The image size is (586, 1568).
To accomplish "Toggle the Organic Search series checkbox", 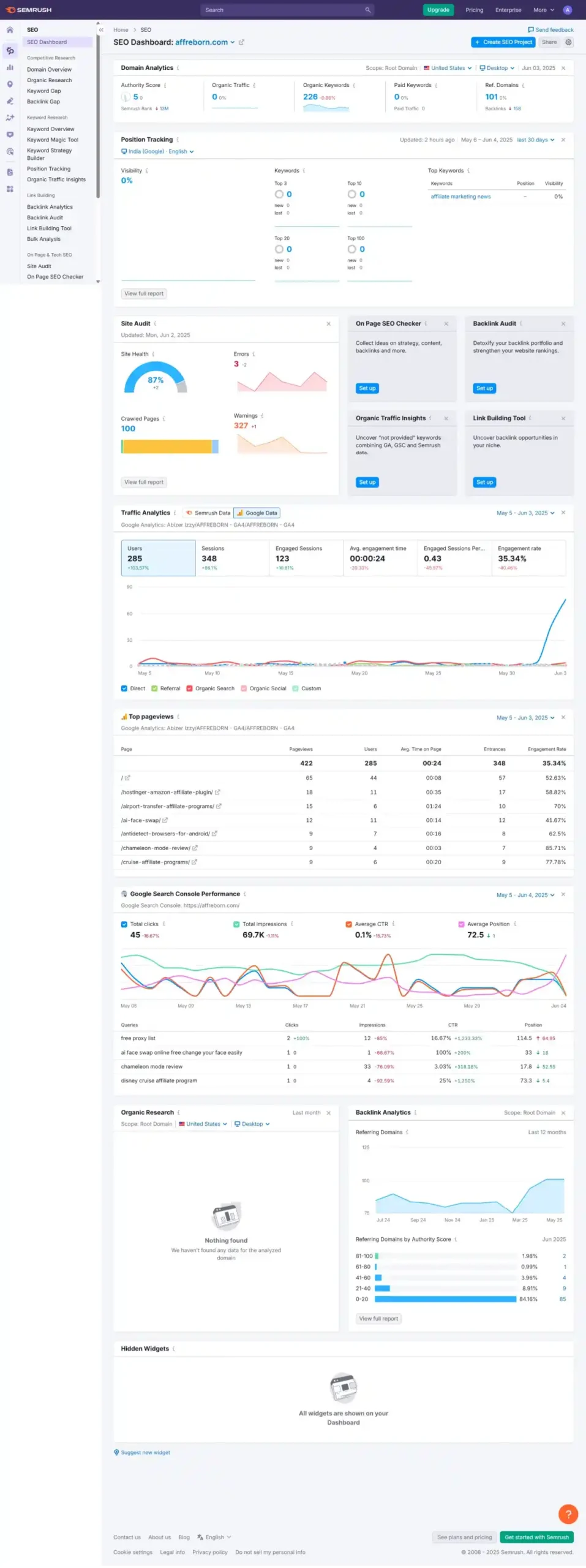I will (x=189, y=688).
